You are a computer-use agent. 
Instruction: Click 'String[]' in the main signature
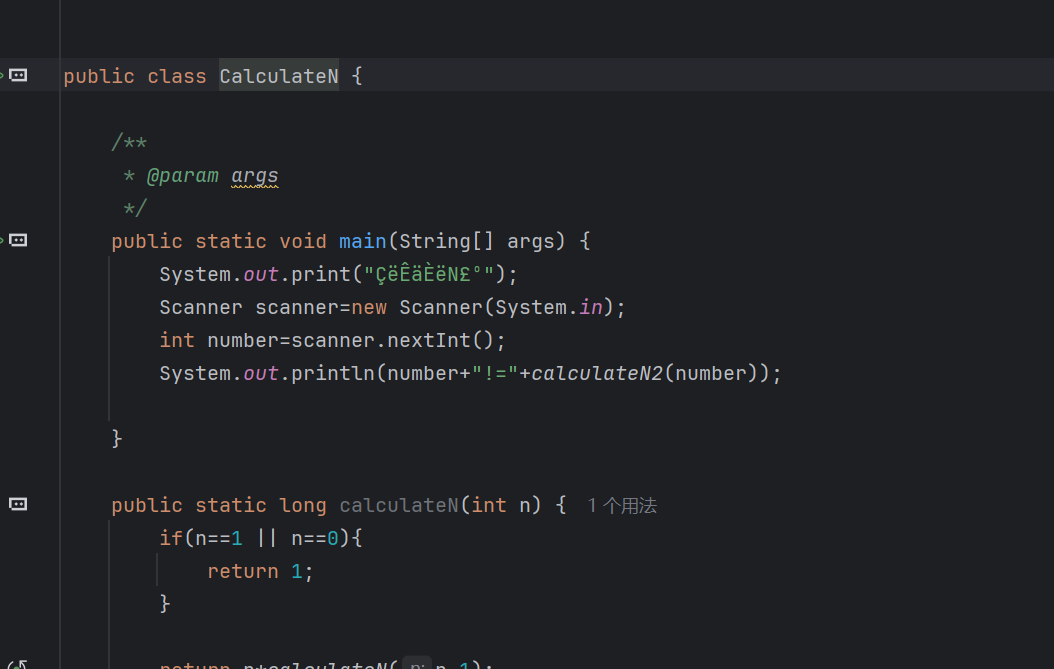point(446,241)
